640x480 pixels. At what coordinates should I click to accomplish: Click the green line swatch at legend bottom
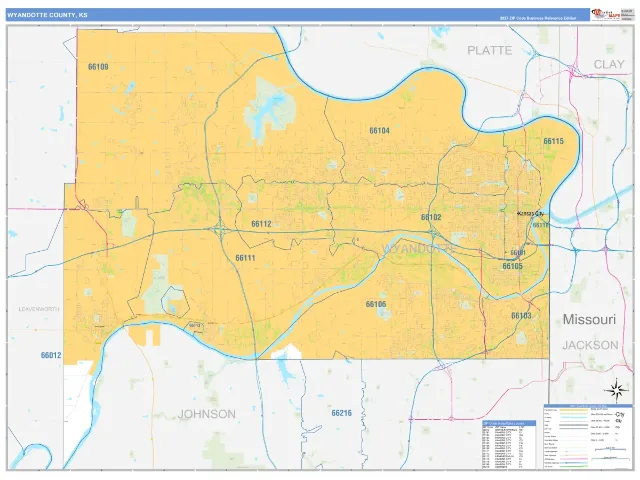574,467
